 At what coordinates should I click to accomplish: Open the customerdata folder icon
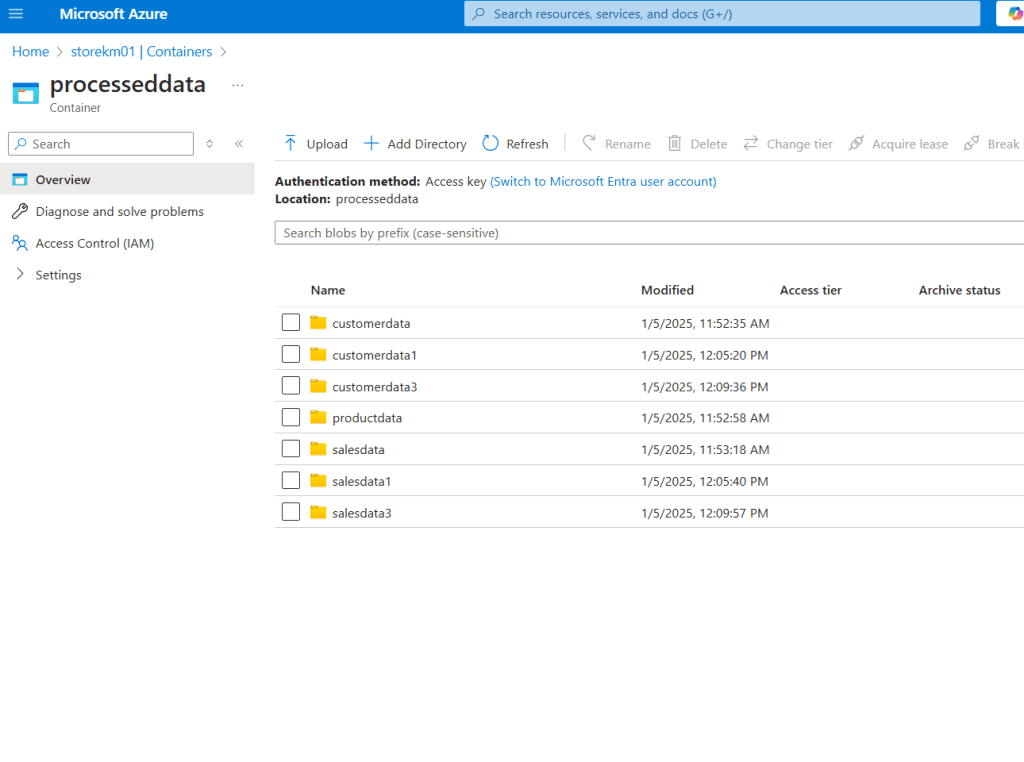click(x=319, y=323)
